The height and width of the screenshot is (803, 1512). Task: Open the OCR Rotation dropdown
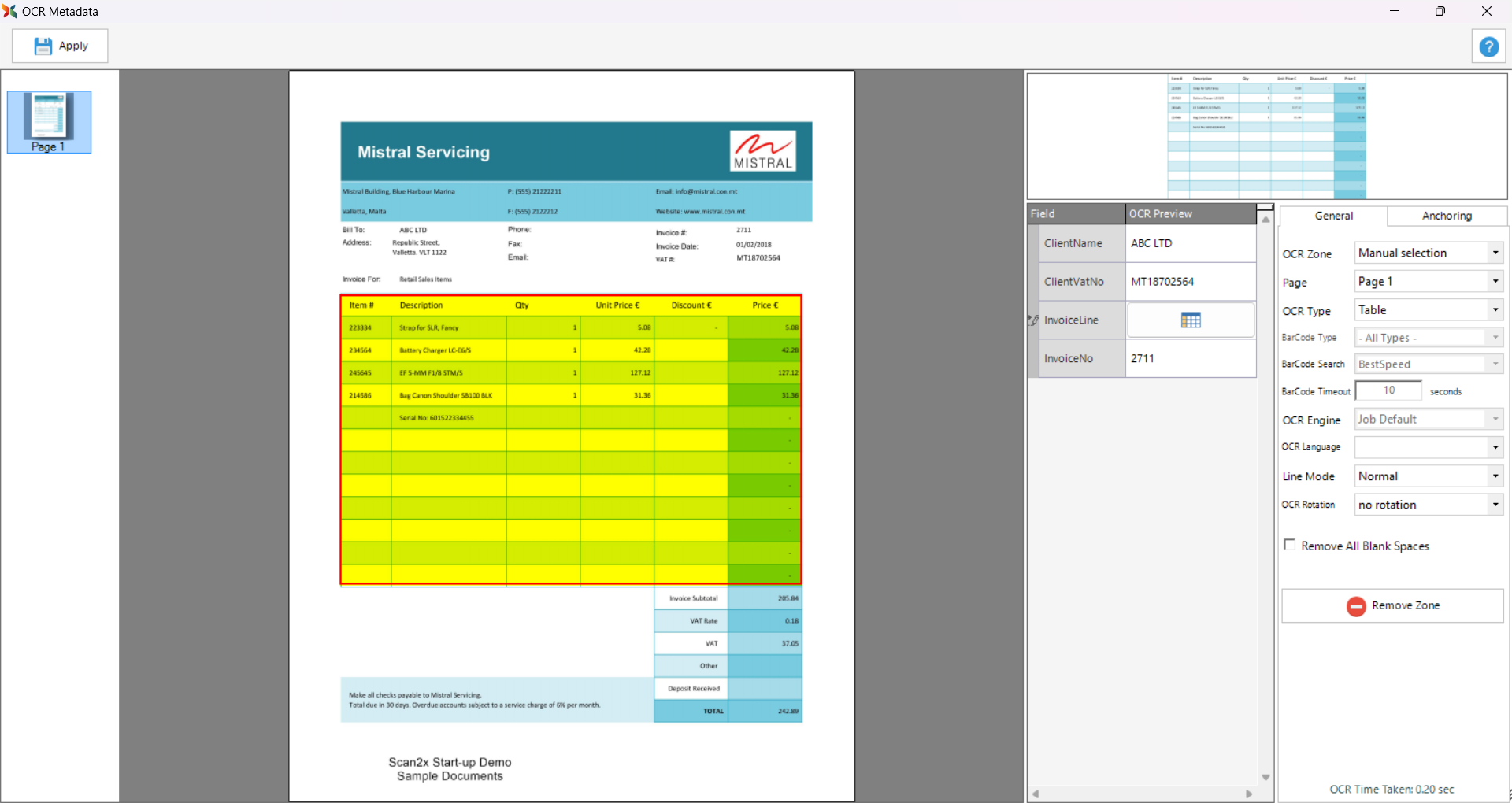pos(1495,505)
